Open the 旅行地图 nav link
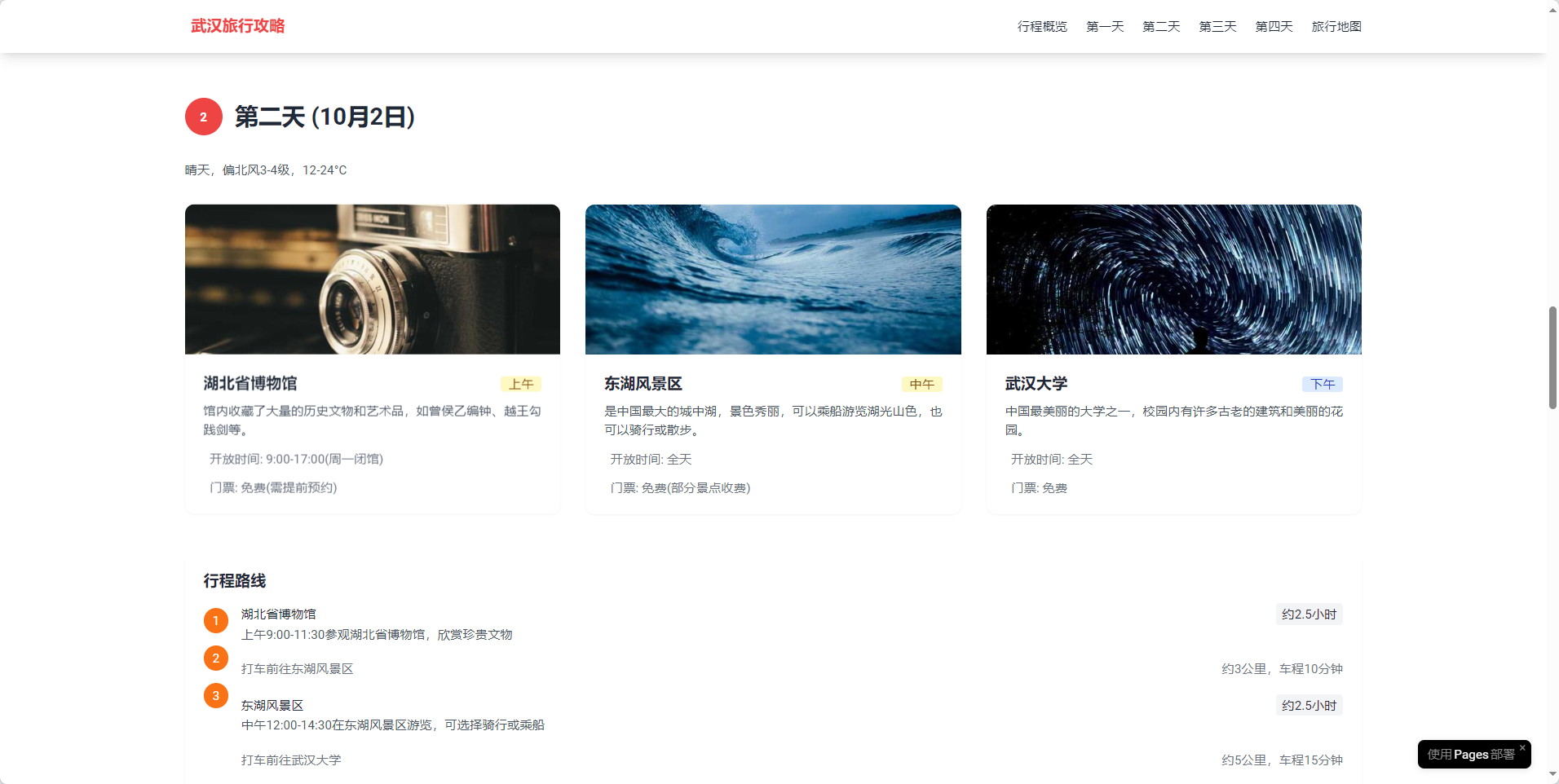 coord(1336,27)
